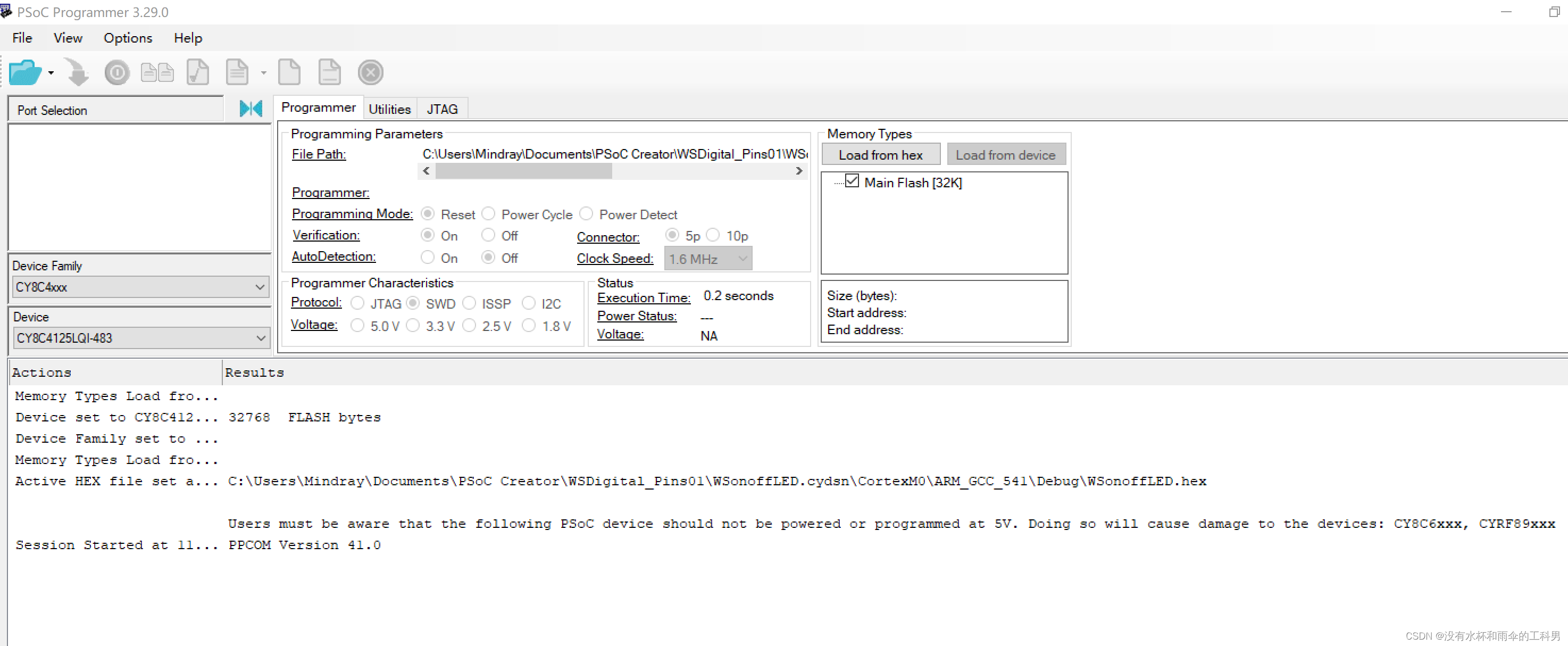
Task: Select 3.3 V voltage
Action: pyautogui.click(x=413, y=326)
